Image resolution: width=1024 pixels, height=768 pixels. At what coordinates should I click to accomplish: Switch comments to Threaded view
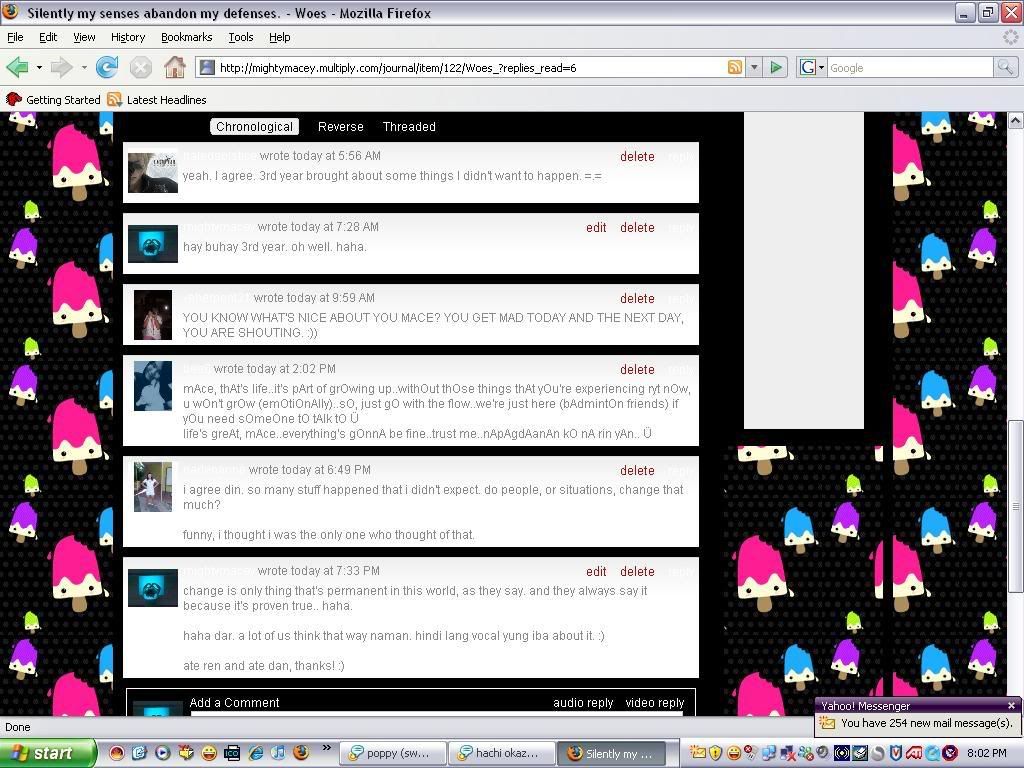409,127
